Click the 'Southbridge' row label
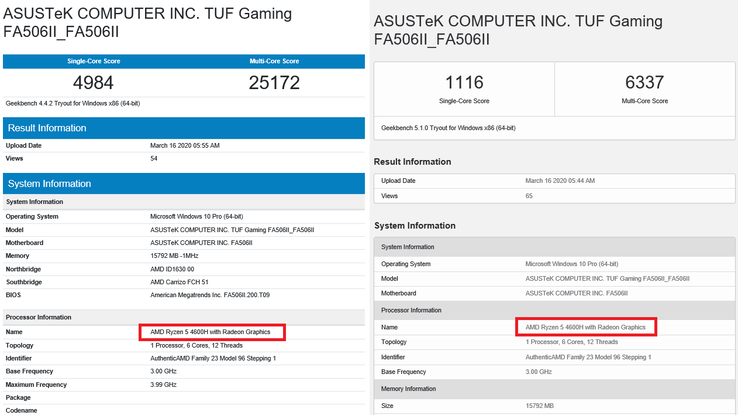 [24, 282]
